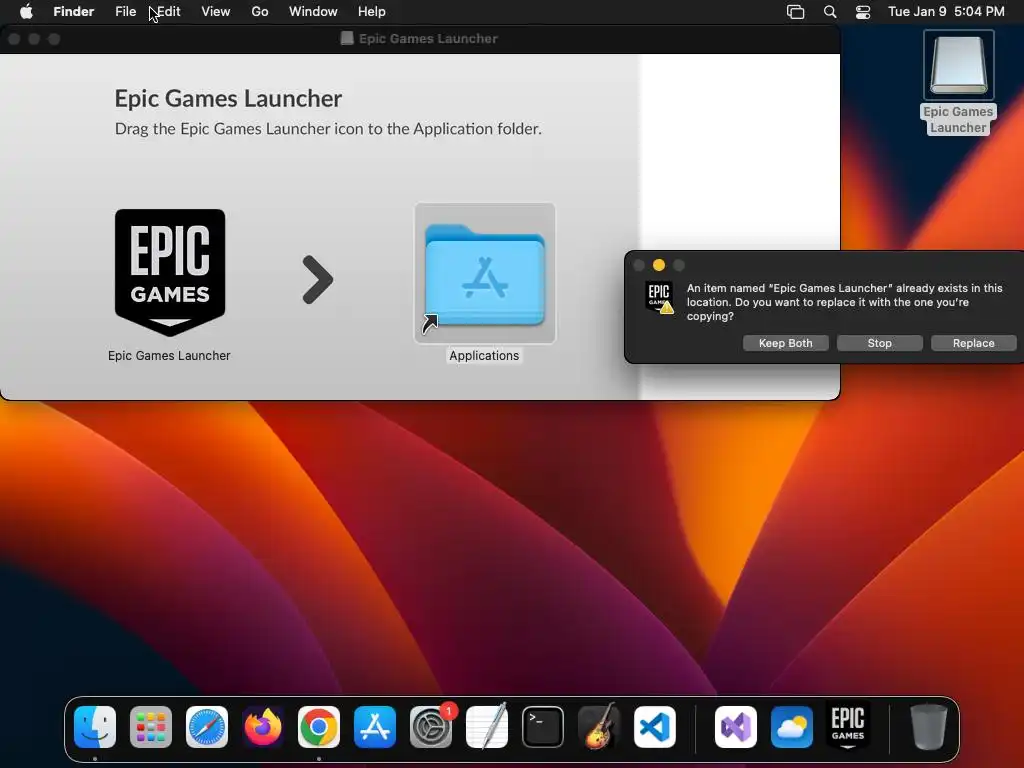Open the Go menu
1024x768 pixels.
[x=260, y=12]
